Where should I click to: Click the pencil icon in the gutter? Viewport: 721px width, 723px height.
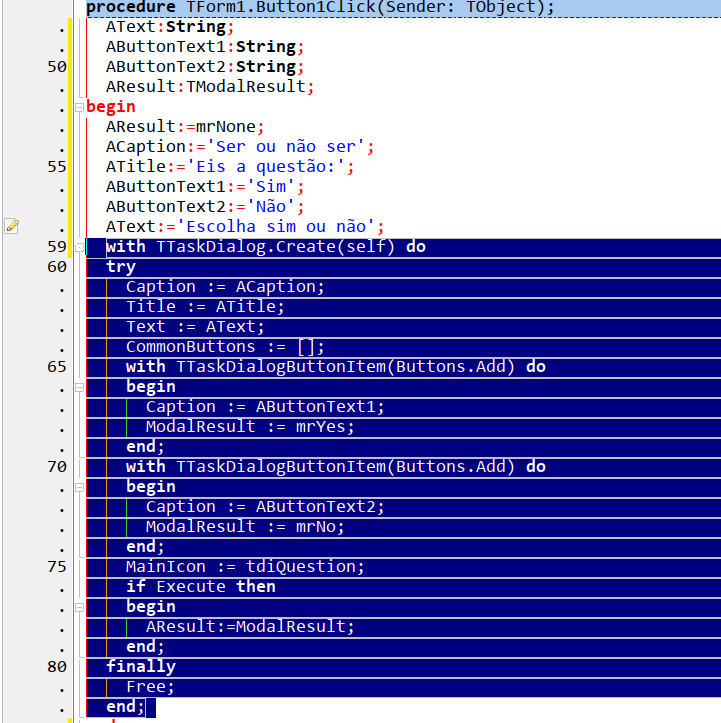click(x=12, y=226)
